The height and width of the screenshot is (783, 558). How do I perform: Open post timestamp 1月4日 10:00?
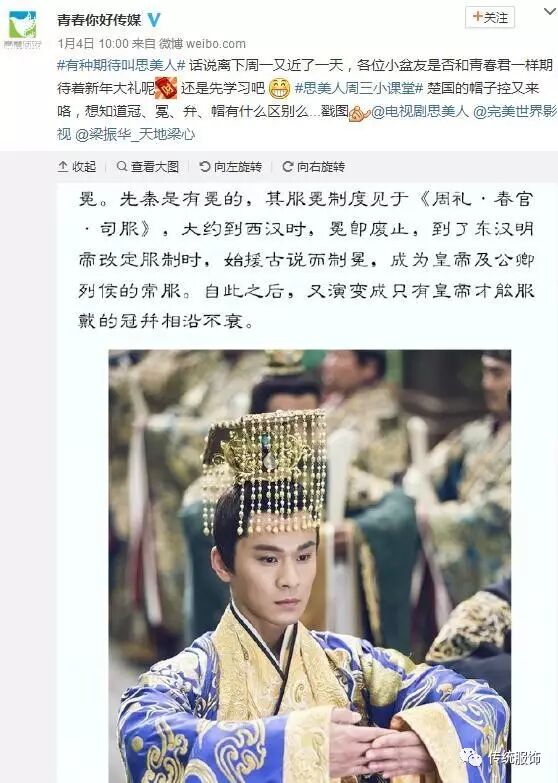[93, 43]
